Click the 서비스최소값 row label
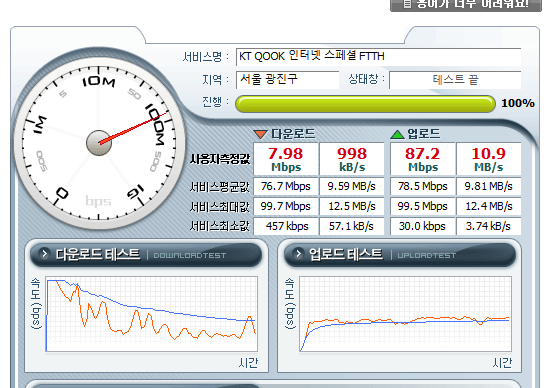This screenshot has height=388, width=550. (220, 226)
